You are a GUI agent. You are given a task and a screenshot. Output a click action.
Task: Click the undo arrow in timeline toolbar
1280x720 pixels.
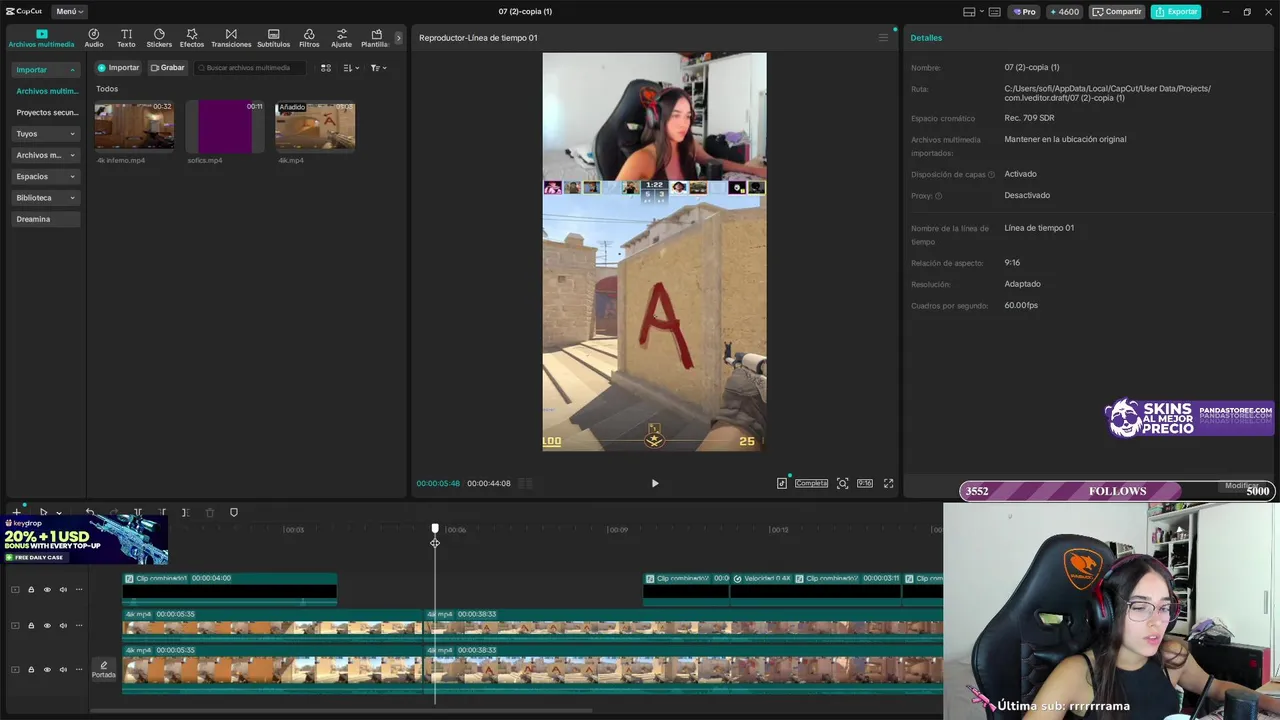pos(90,513)
